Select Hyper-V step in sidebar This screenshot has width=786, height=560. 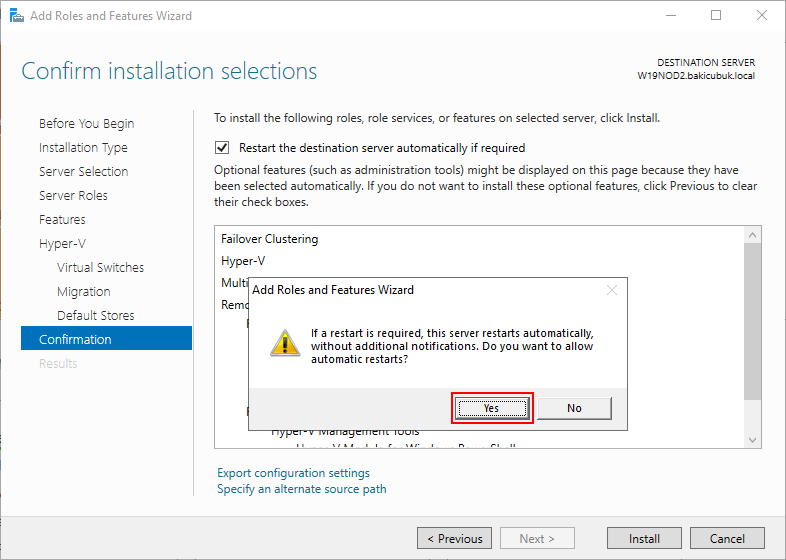62,244
